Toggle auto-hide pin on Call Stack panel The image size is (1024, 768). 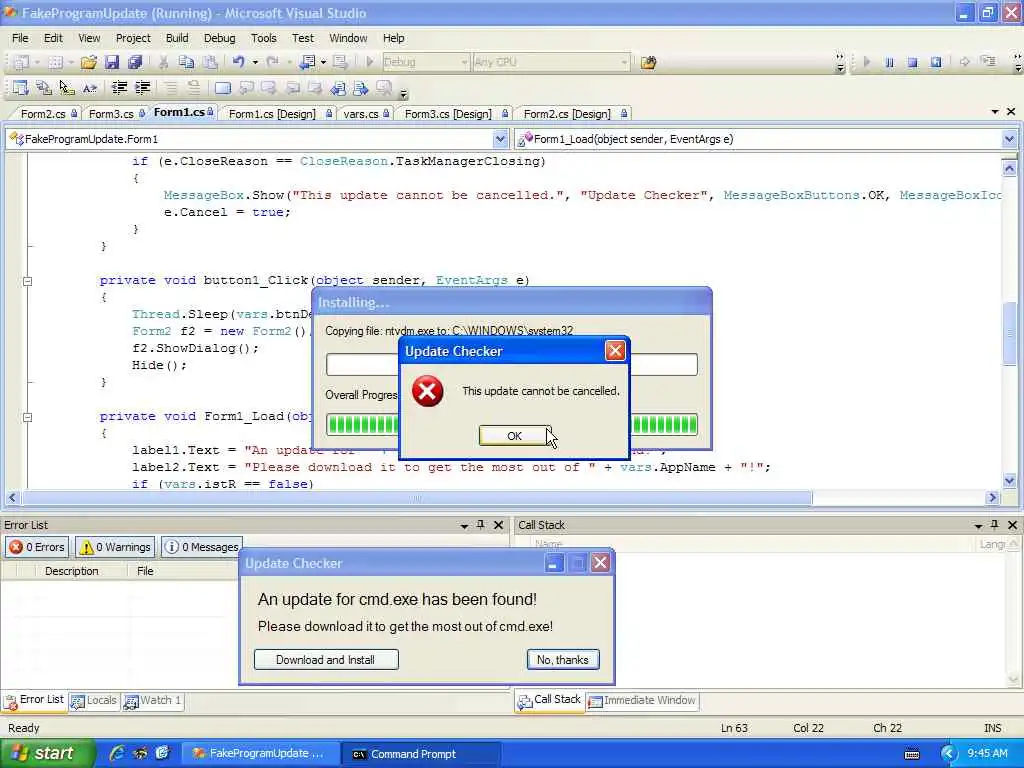[x=995, y=524]
